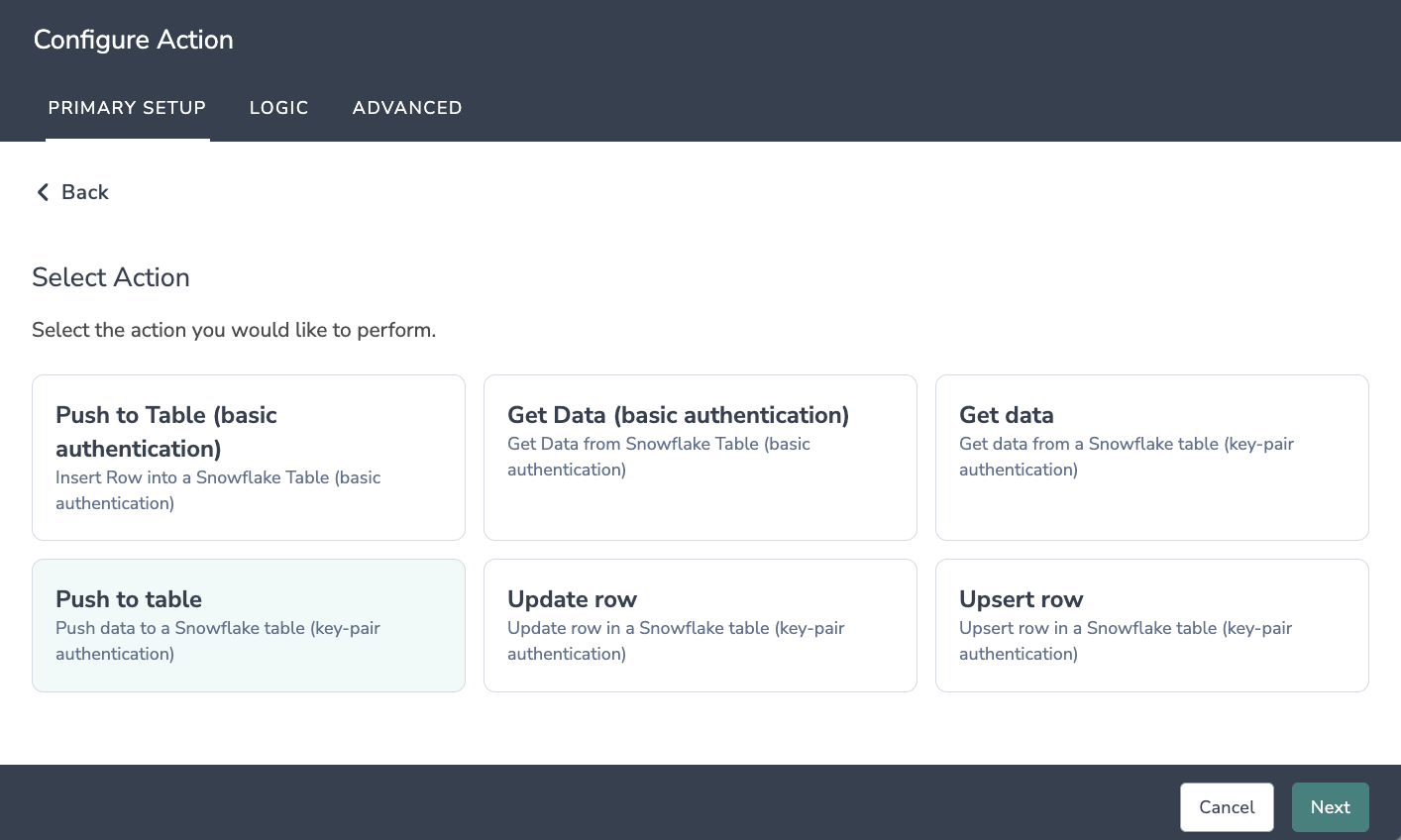Click the Configure Action dialog title
The image size is (1401, 840).
coord(134,40)
